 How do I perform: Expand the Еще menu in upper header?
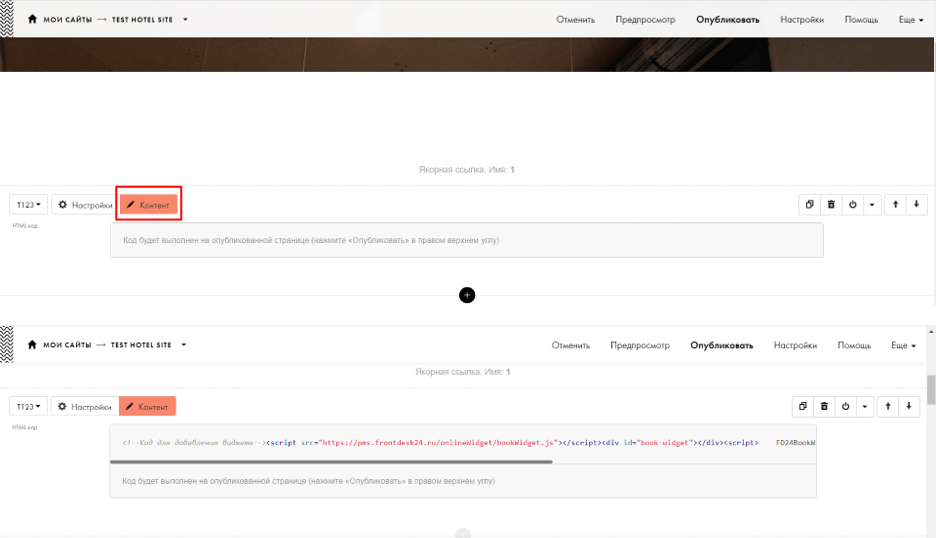click(911, 20)
